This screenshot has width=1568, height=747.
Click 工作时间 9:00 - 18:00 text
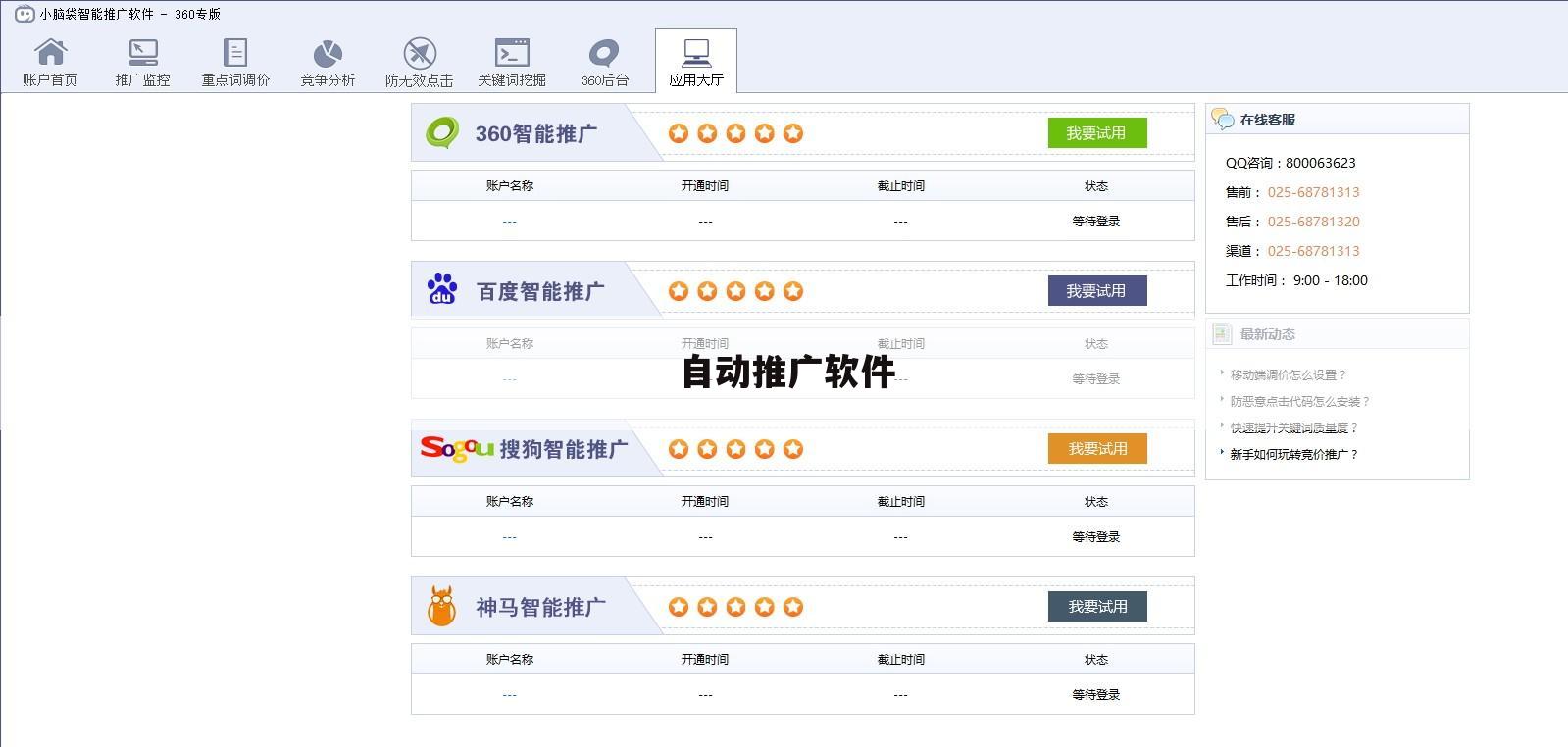click(x=1296, y=280)
